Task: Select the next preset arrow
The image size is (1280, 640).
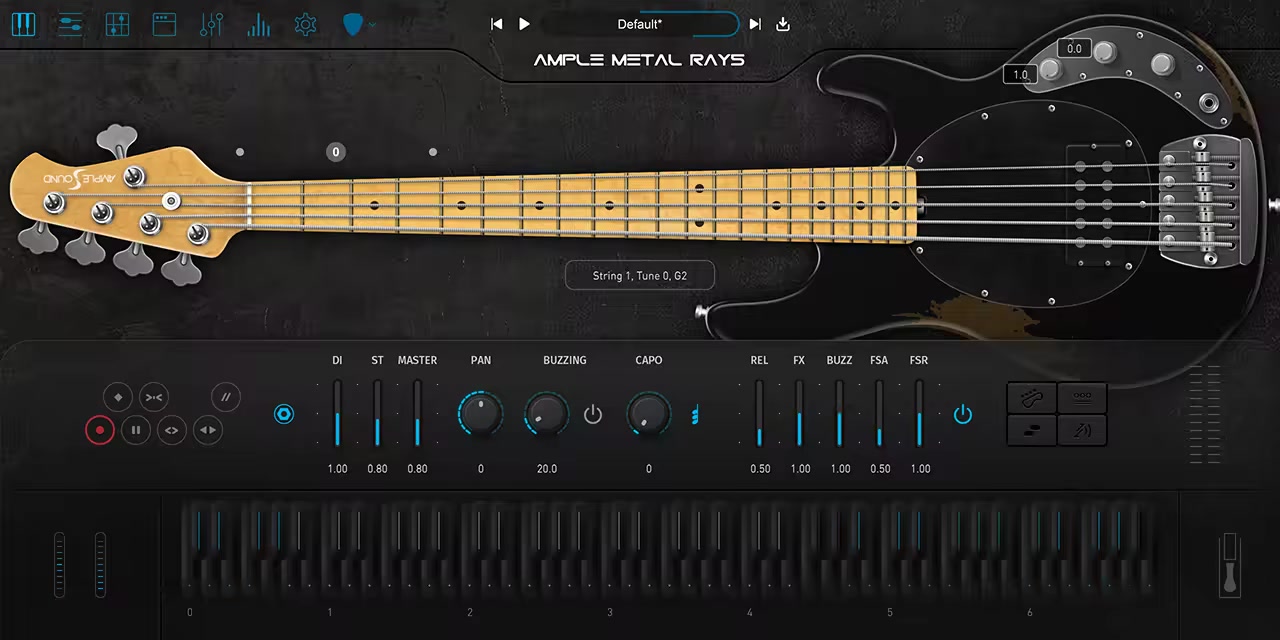Action: (x=755, y=24)
